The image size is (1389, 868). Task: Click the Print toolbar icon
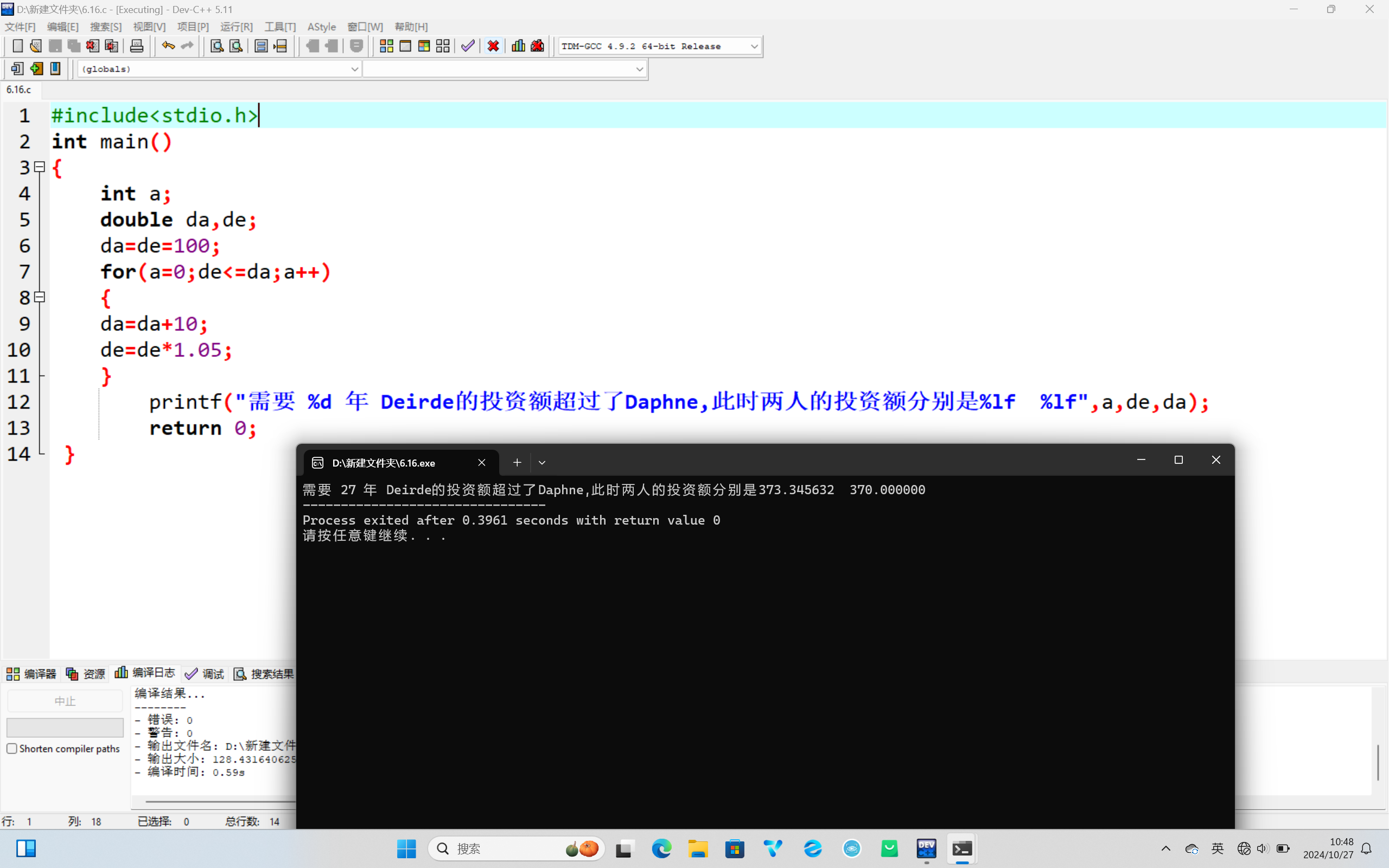click(137, 46)
